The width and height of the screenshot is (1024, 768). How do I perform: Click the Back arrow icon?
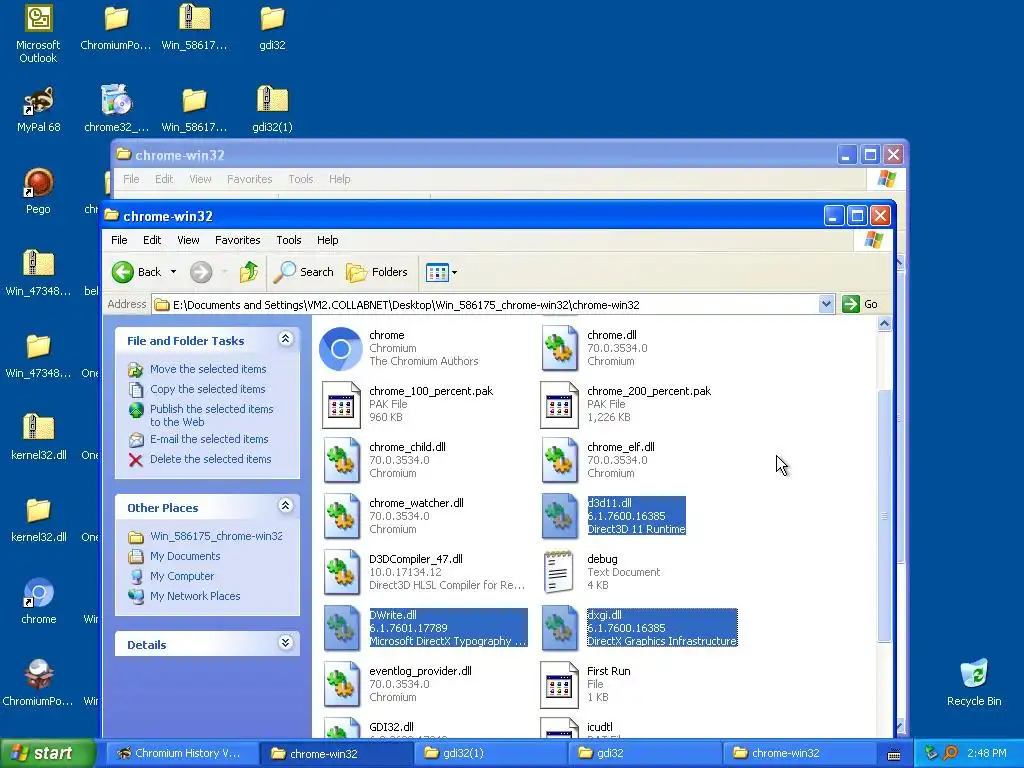122,272
